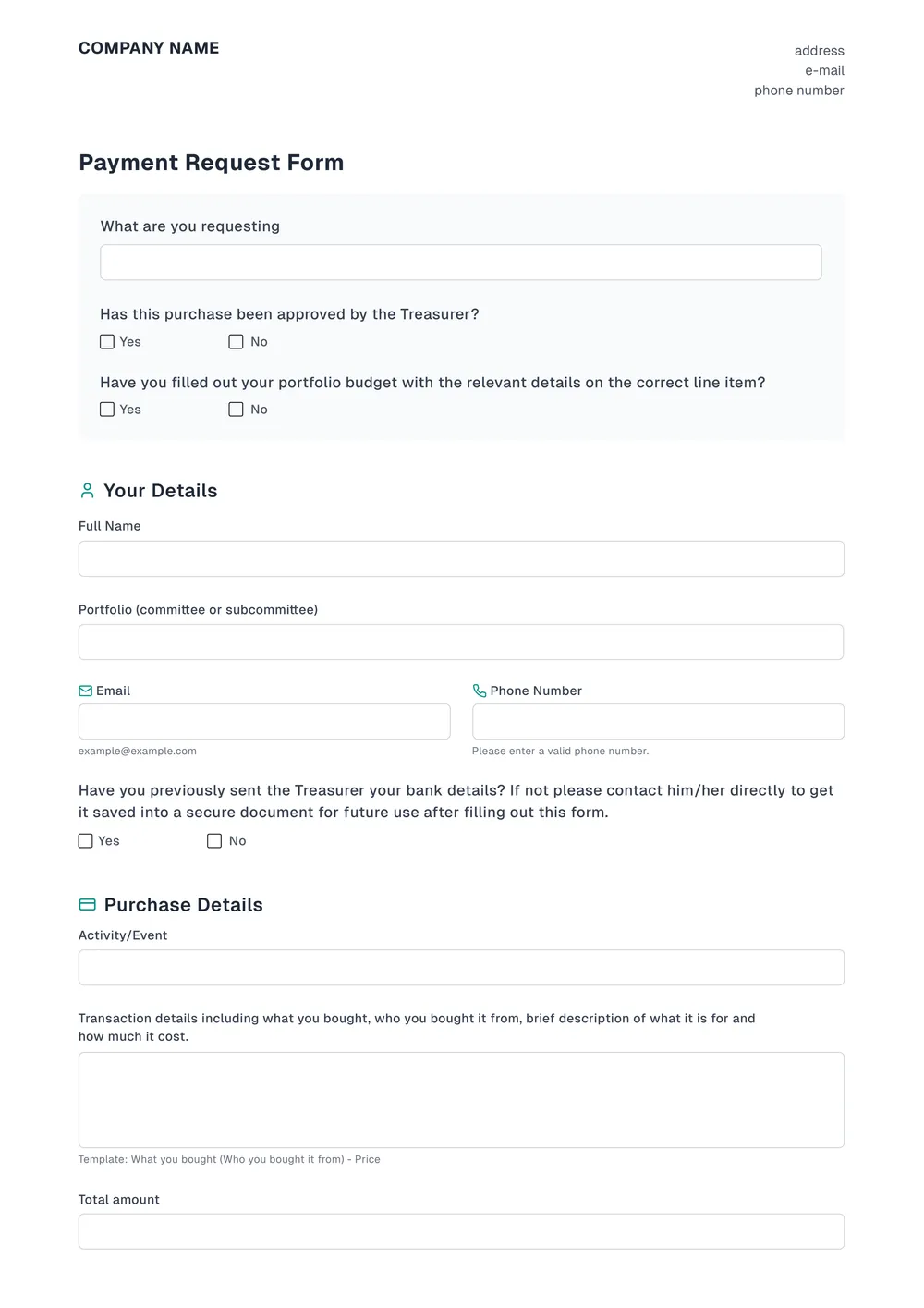924x1308 pixels.
Task: Check No for Treasurer approval
Action: tap(237, 342)
